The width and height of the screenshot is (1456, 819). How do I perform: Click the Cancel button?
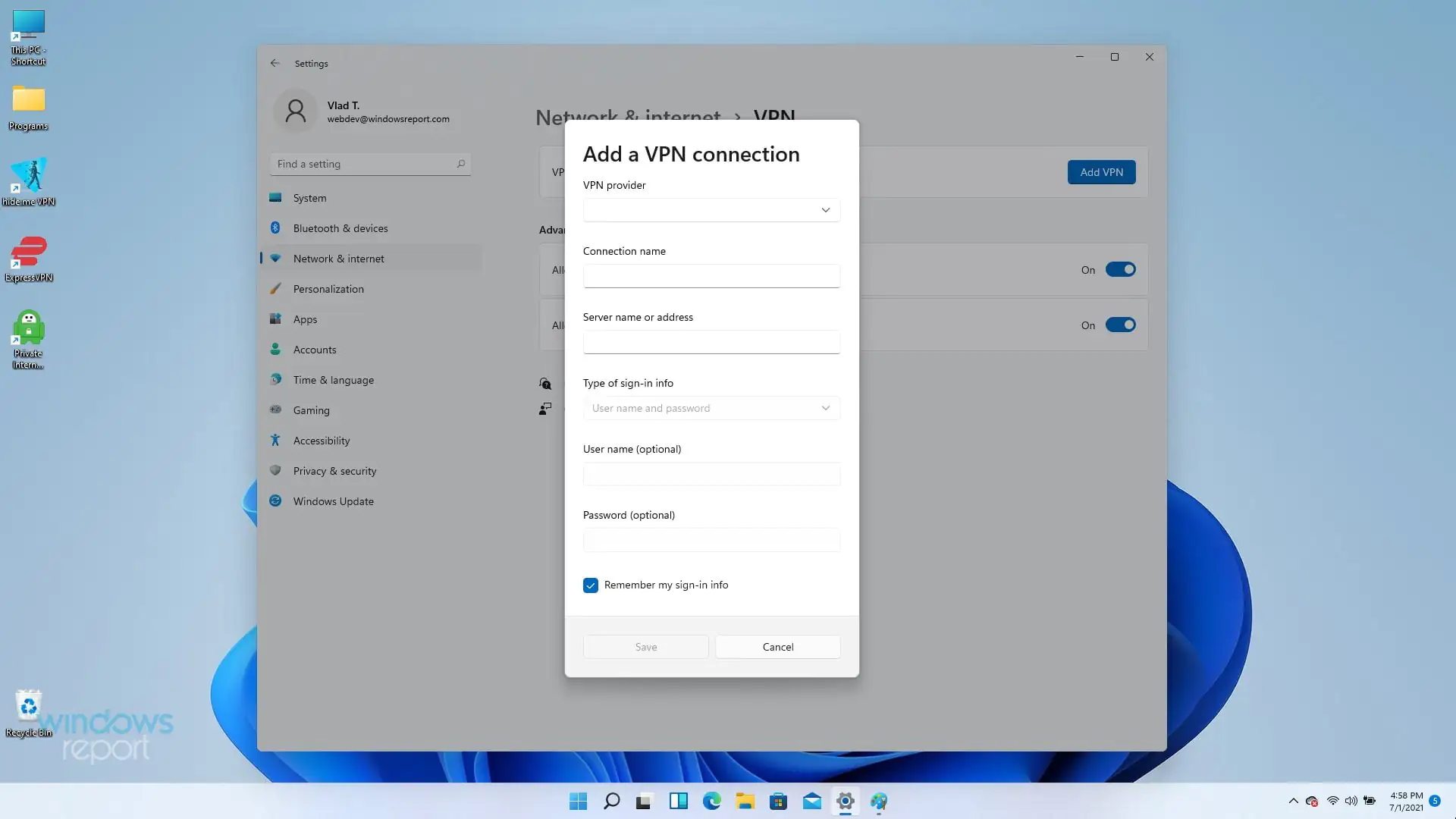pyautogui.click(x=777, y=647)
